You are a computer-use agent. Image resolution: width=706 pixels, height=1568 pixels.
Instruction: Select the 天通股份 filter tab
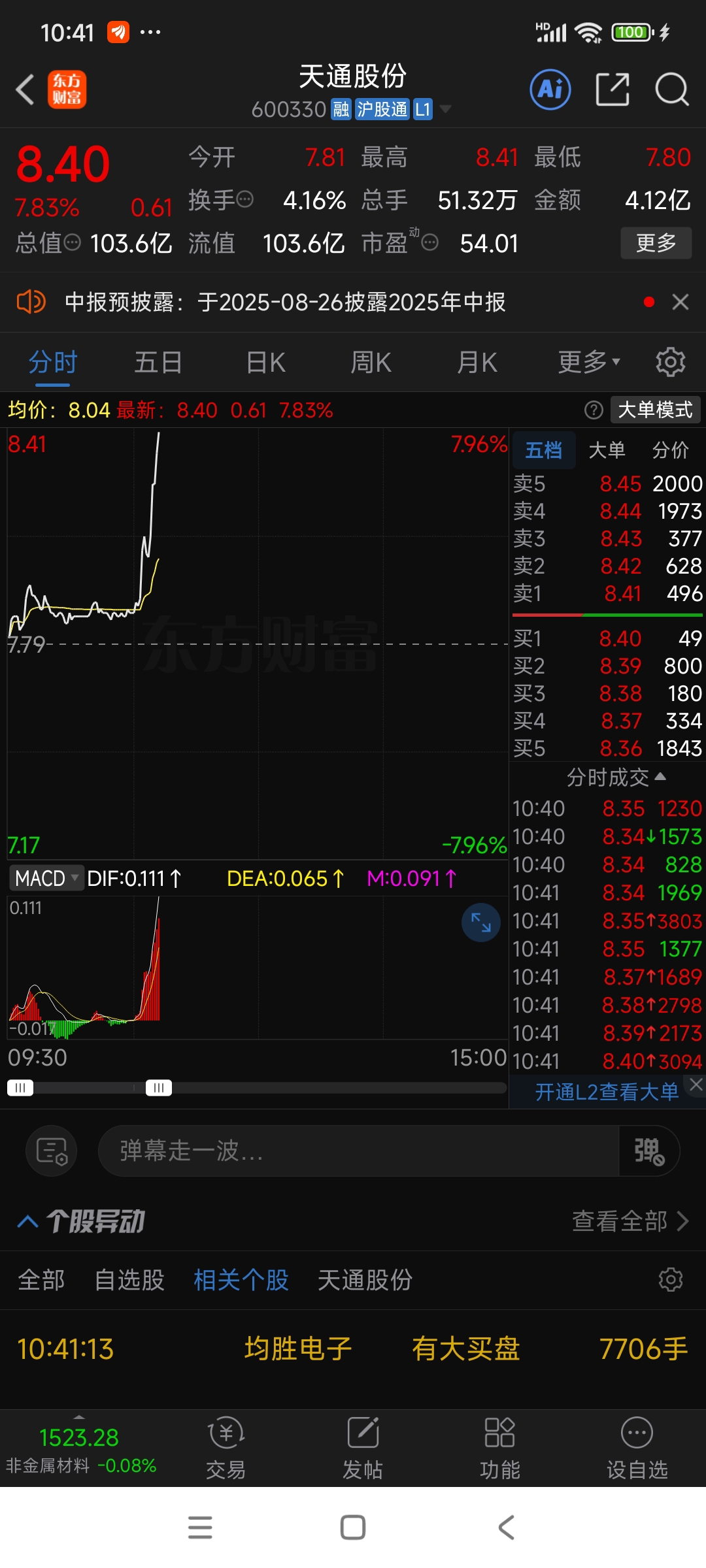point(365,1280)
